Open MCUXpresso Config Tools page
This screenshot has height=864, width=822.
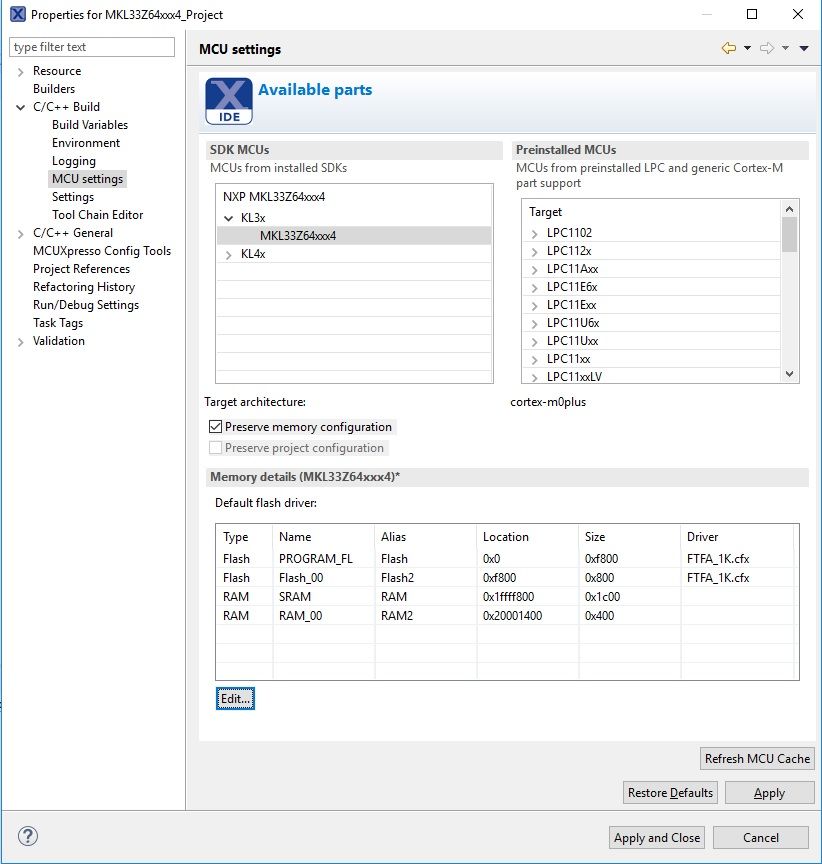point(102,251)
